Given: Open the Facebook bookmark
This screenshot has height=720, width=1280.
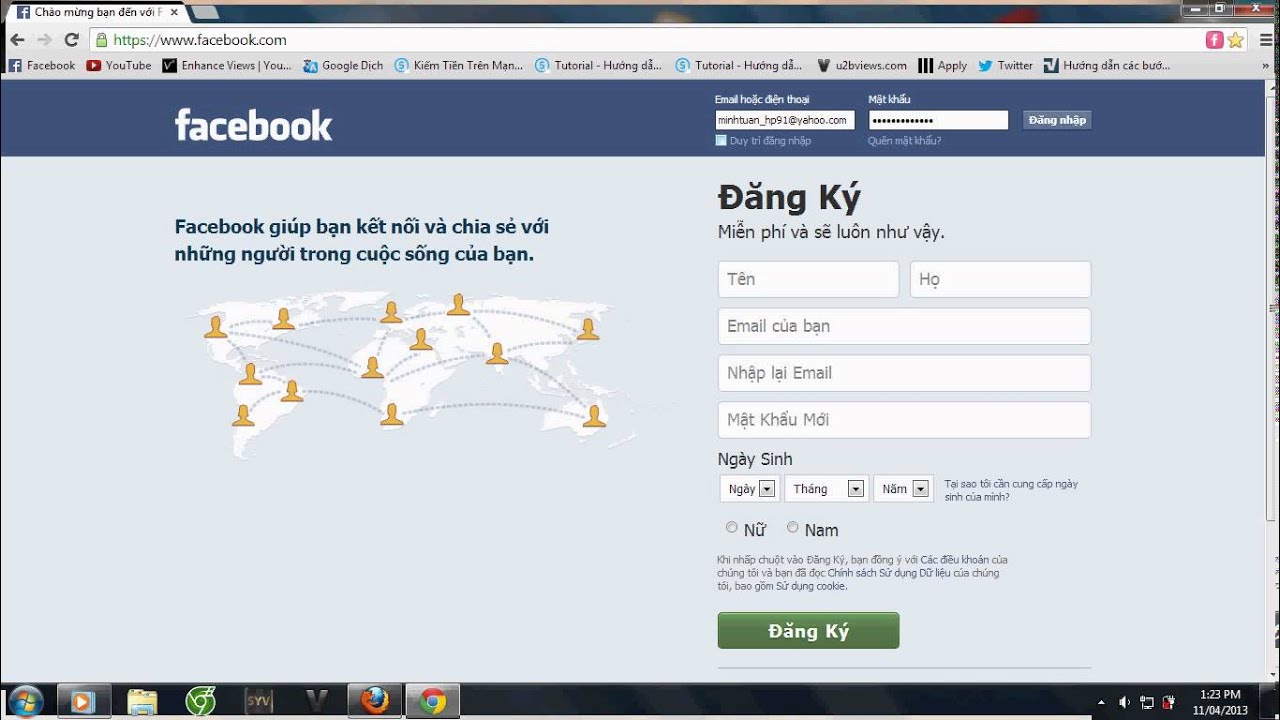Looking at the screenshot, I should [42, 65].
